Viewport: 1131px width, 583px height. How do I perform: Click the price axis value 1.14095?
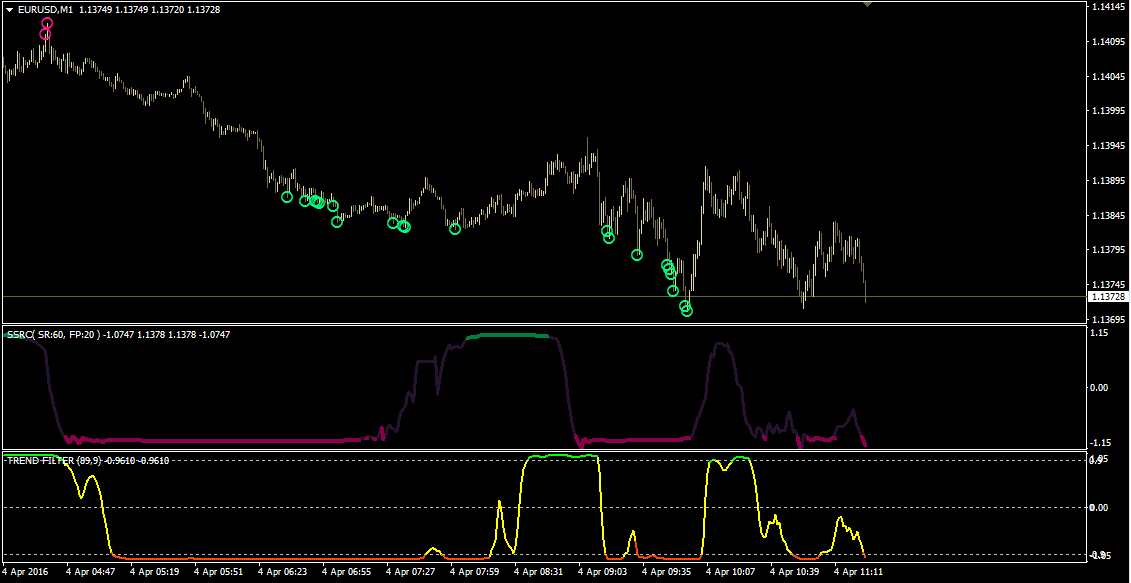(1107, 41)
